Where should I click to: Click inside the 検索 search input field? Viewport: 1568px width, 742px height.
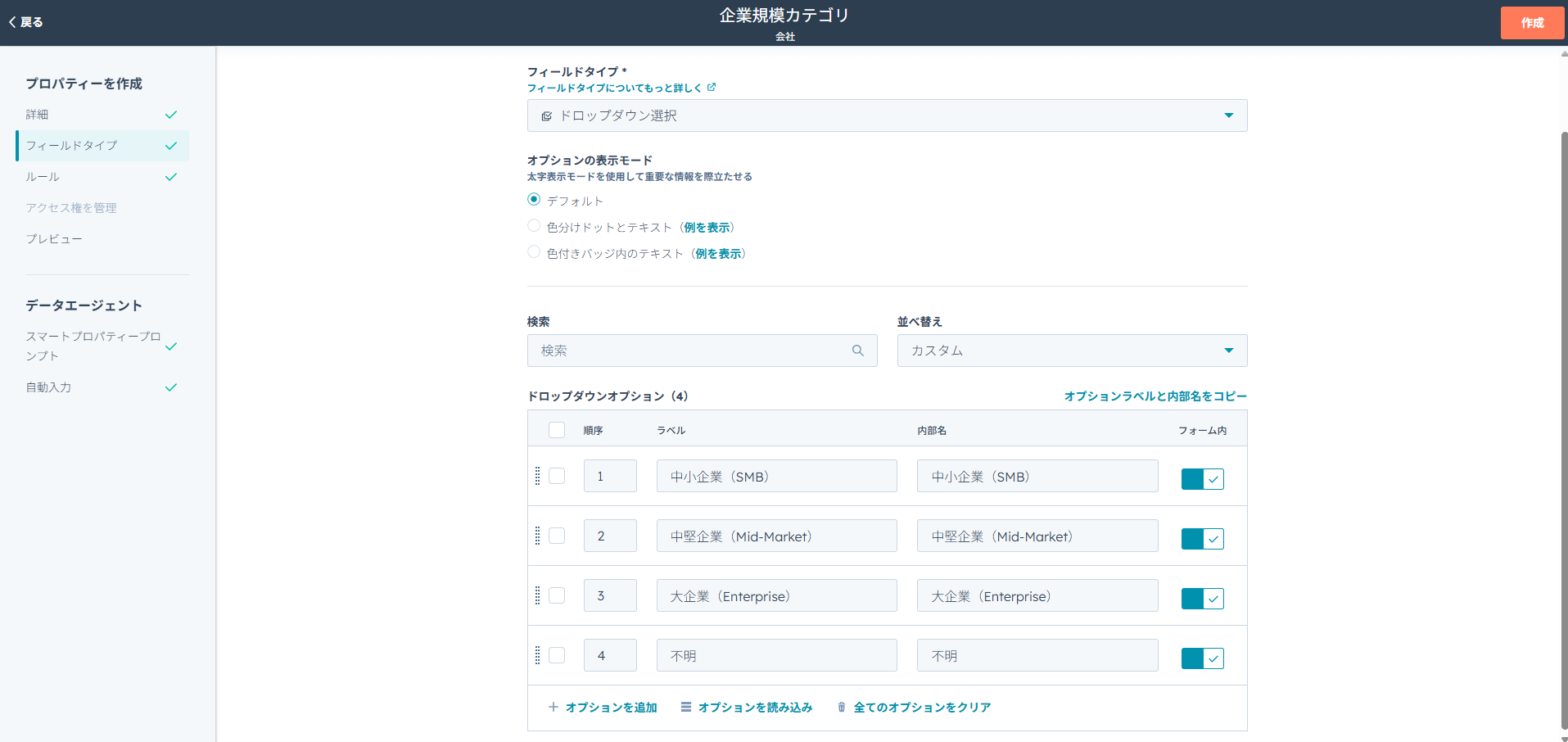[x=696, y=350]
